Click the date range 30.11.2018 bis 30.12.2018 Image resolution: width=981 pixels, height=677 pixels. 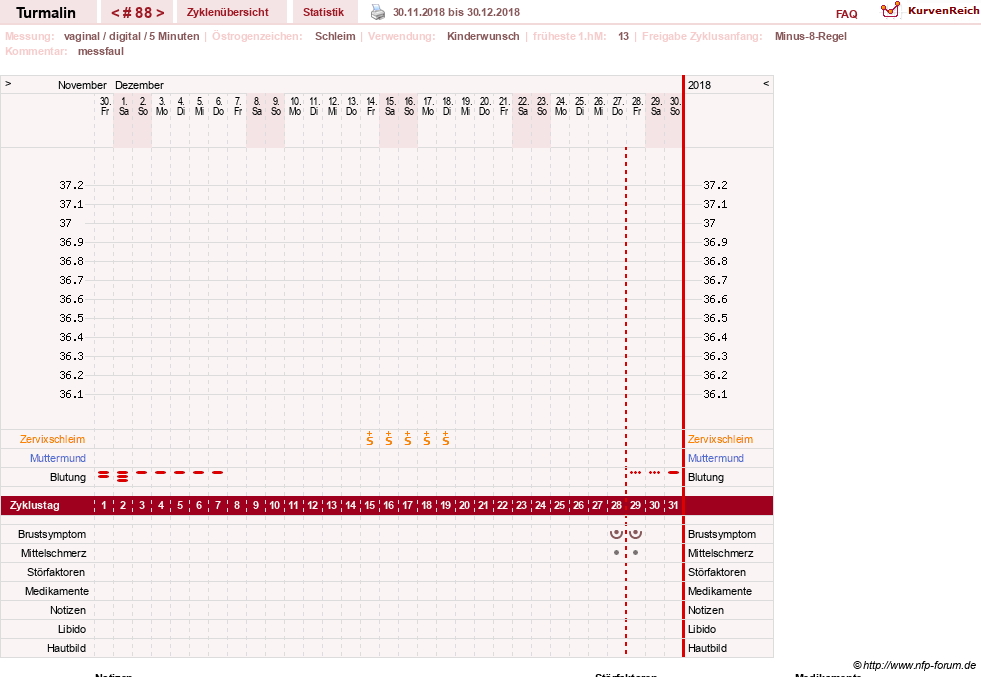coord(456,12)
